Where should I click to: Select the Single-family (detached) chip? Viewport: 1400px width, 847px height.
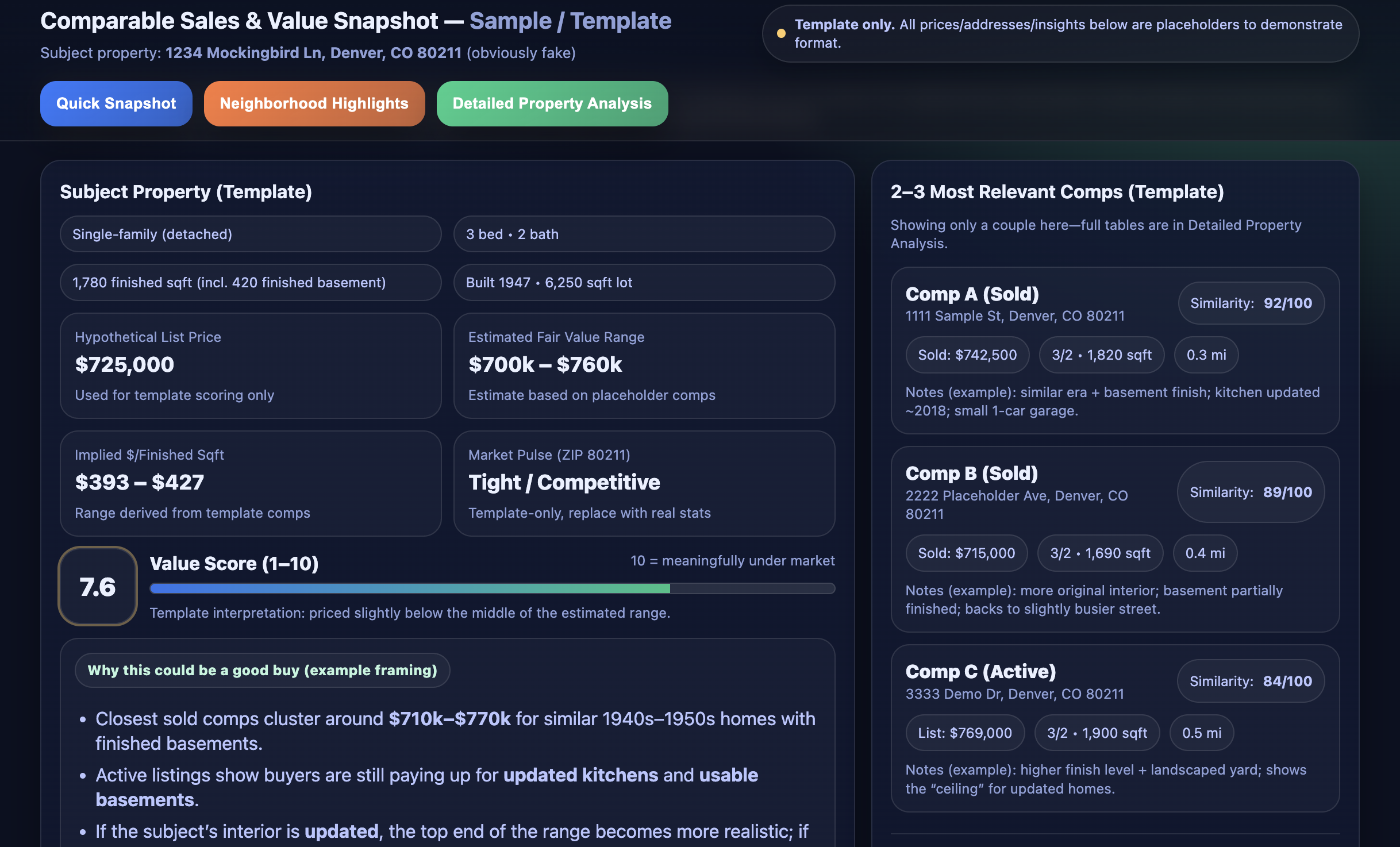(251, 234)
